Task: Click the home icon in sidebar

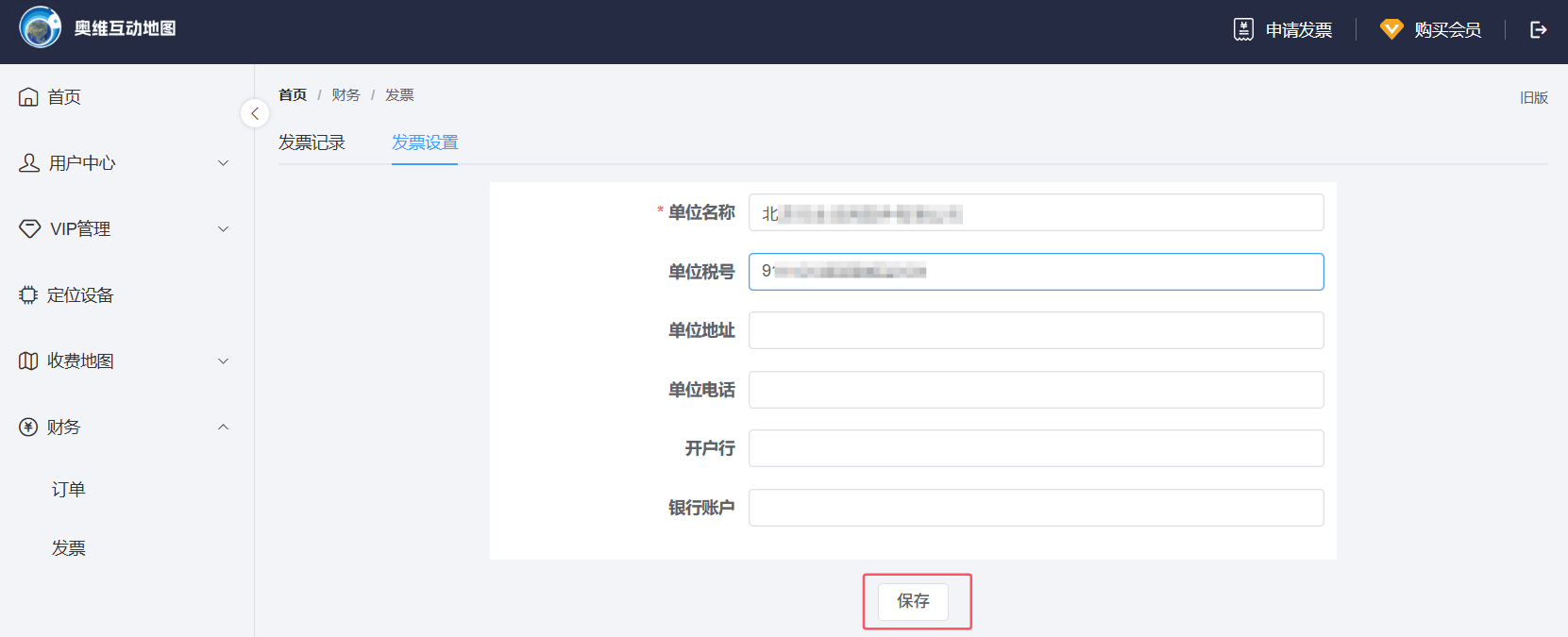Action: click(28, 97)
